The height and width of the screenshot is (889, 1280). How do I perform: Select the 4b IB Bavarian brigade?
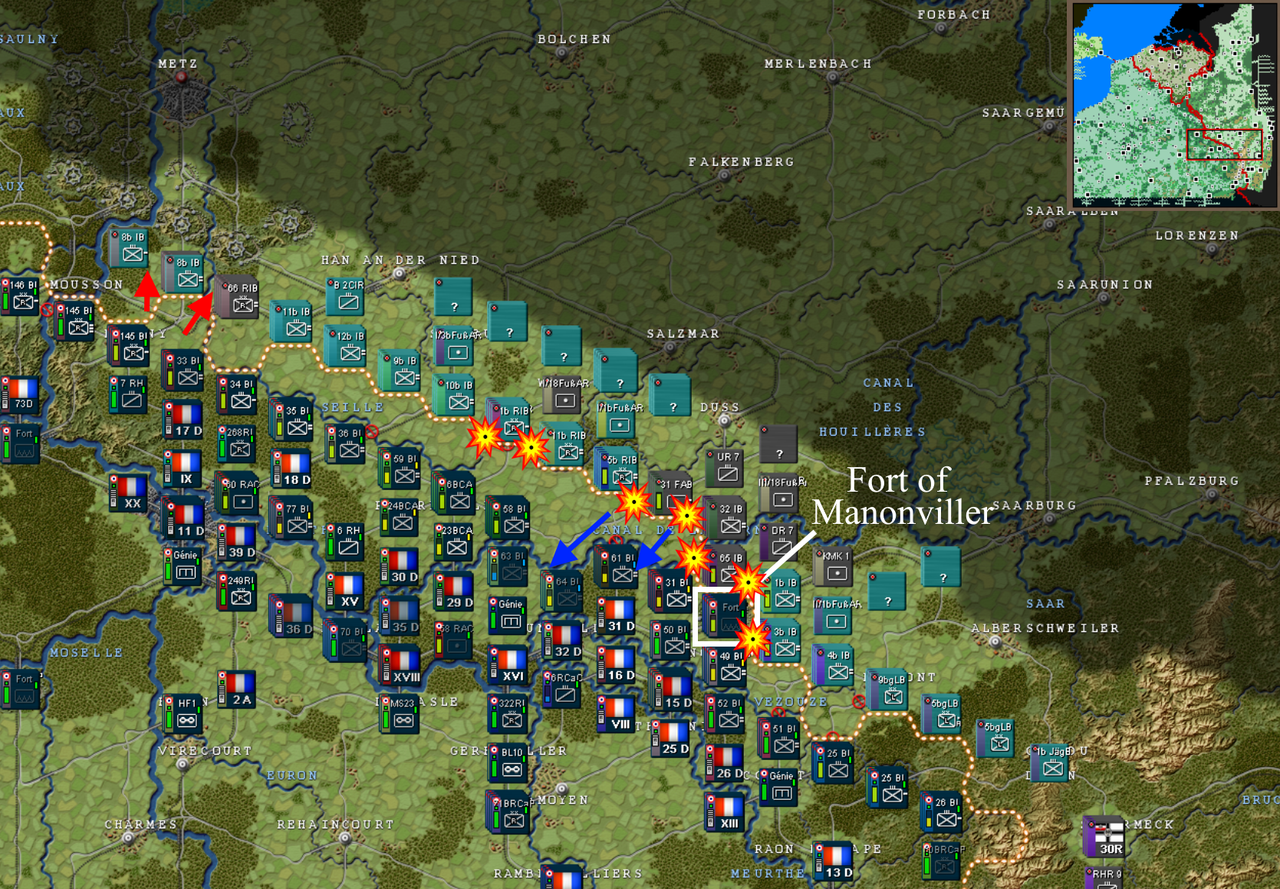(832, 664)
